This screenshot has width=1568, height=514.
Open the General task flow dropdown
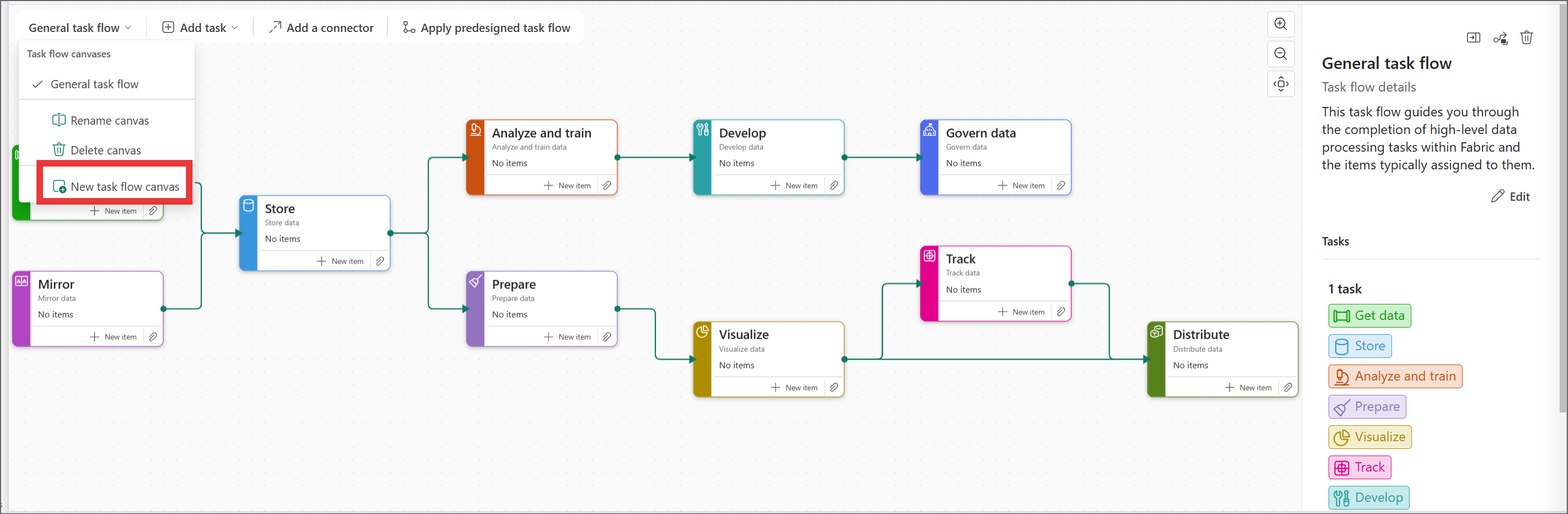point(80,28)
